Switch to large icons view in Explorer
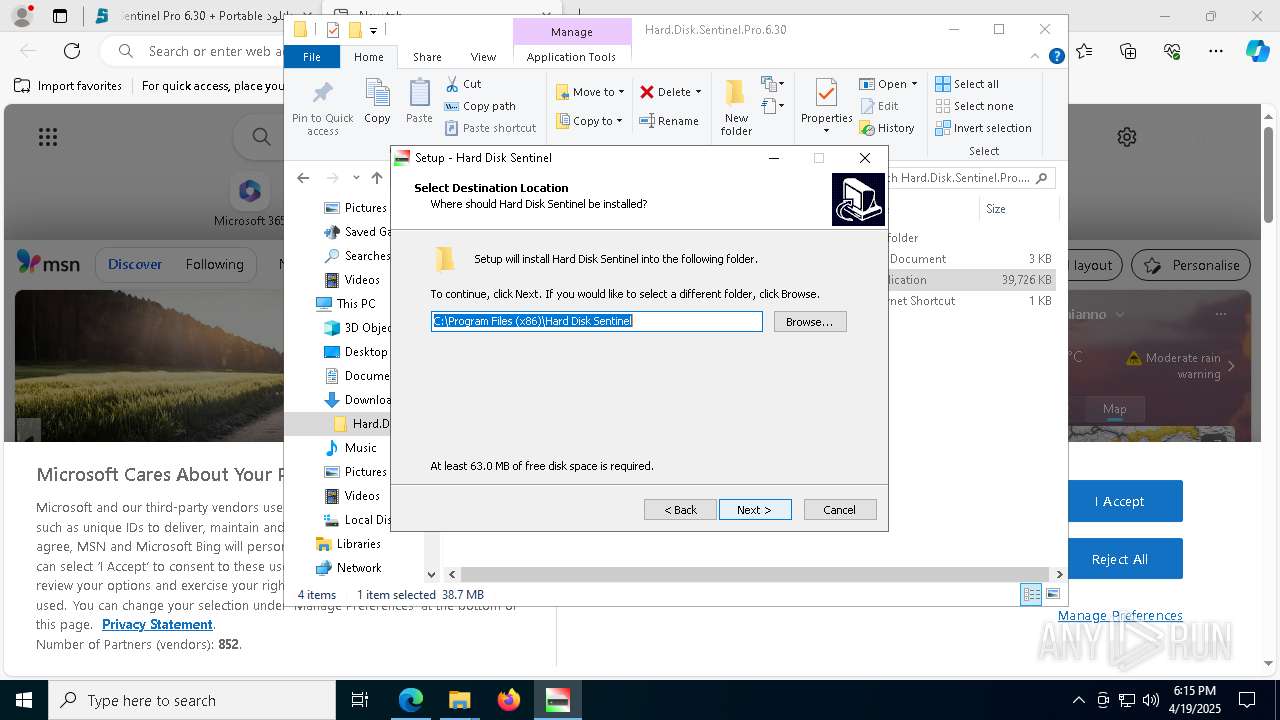The height and width of the screenshot is (720, 1280). (1052, 595)
